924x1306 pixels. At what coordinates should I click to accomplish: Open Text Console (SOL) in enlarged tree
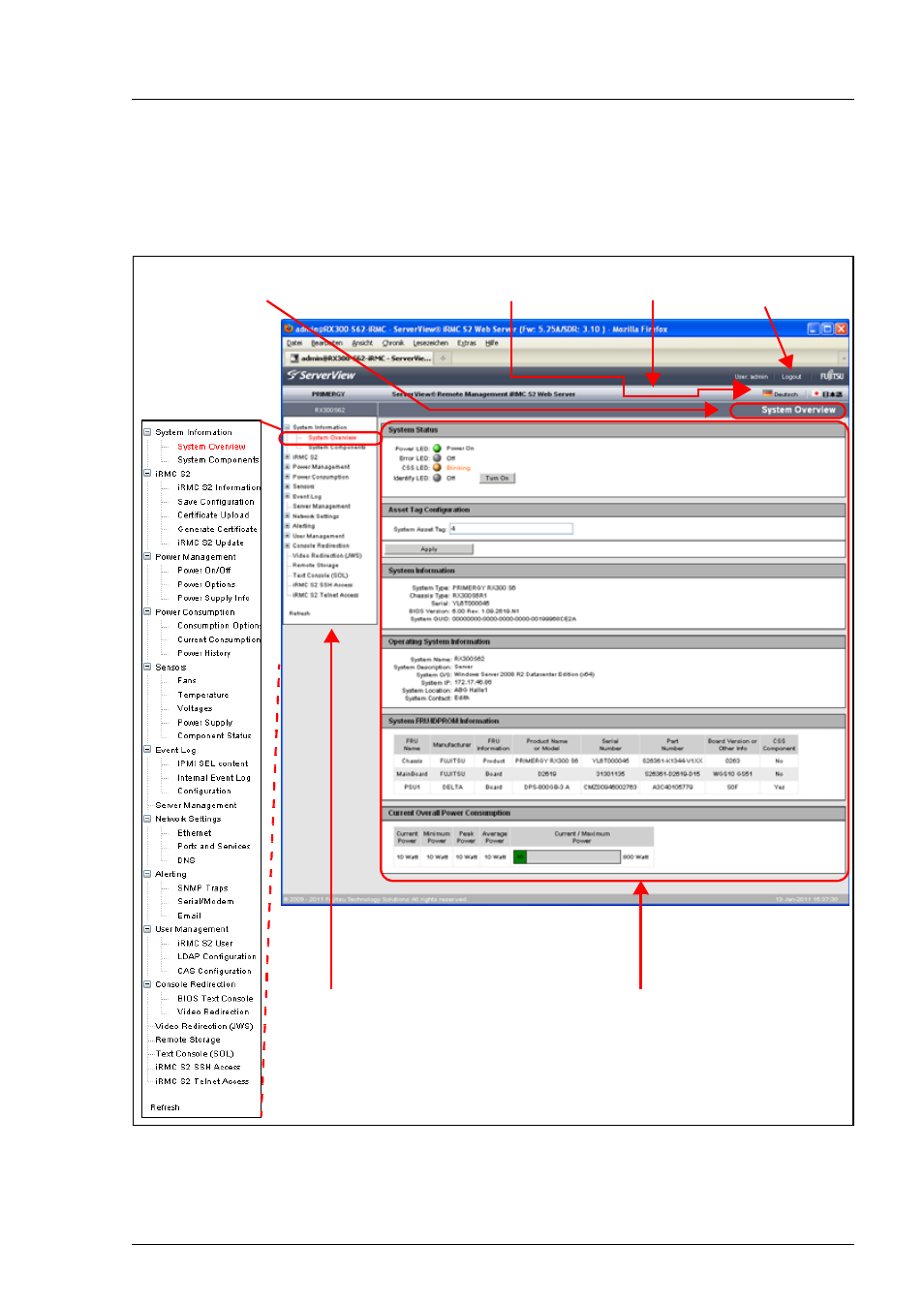[195, 1054]
